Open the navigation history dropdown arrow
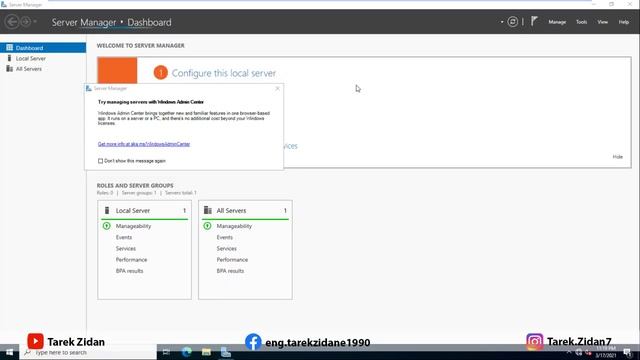Screen dimensions: 640x360 [x=35, y=22]
